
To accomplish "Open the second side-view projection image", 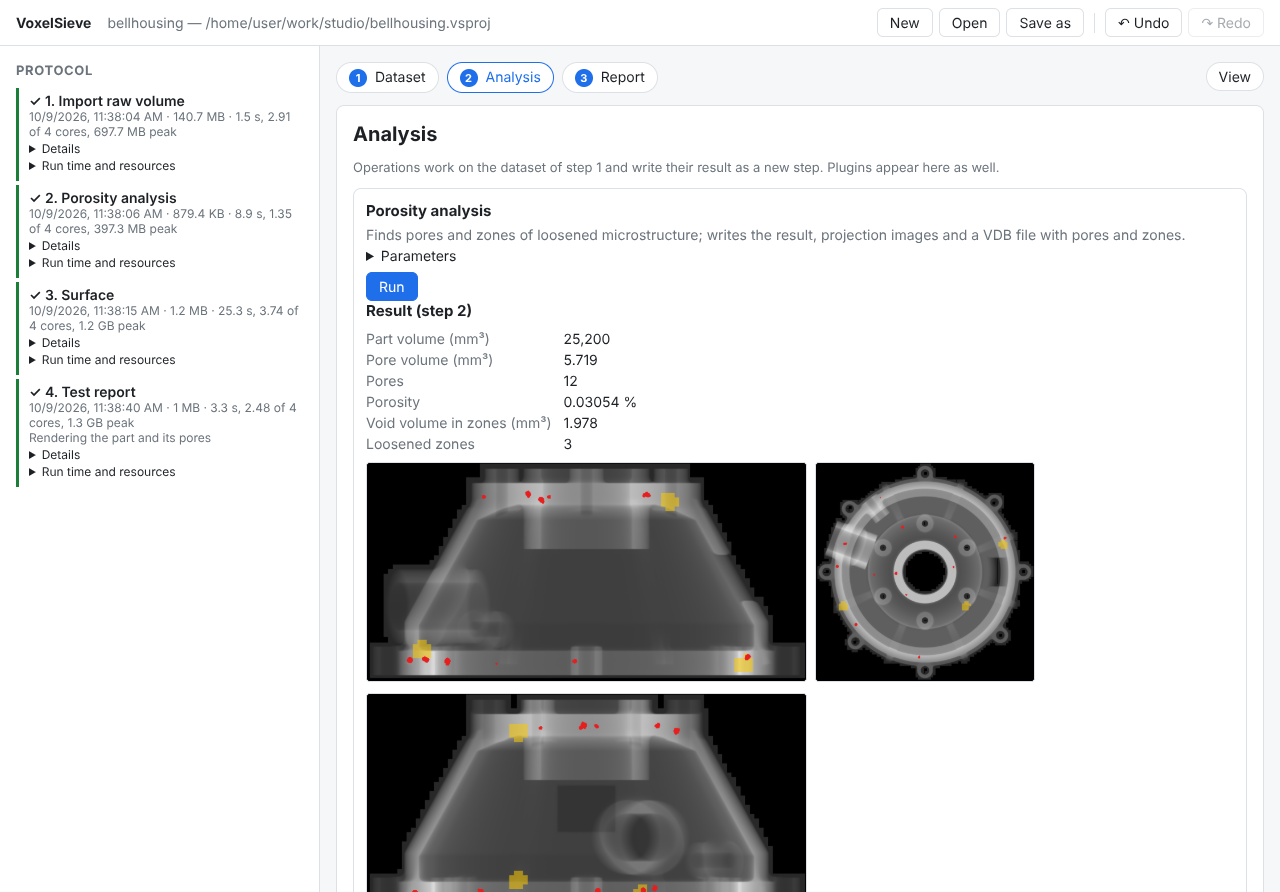I will [586, 792].
